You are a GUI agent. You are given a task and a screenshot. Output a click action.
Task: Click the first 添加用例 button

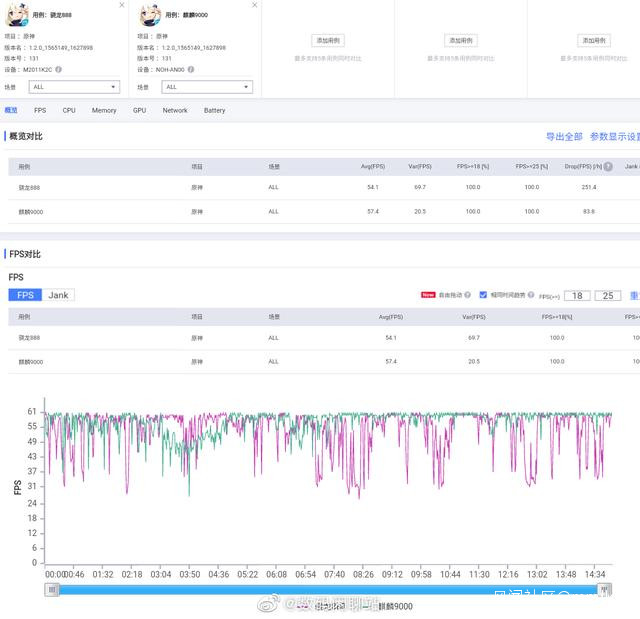(328, 41)
